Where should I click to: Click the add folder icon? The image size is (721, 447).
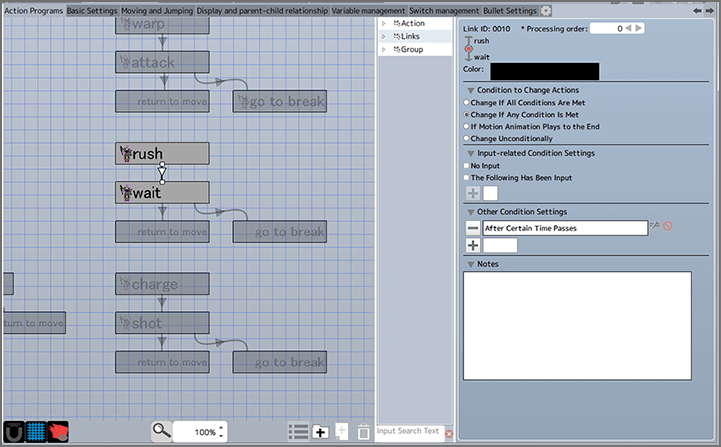pos(320,432)
